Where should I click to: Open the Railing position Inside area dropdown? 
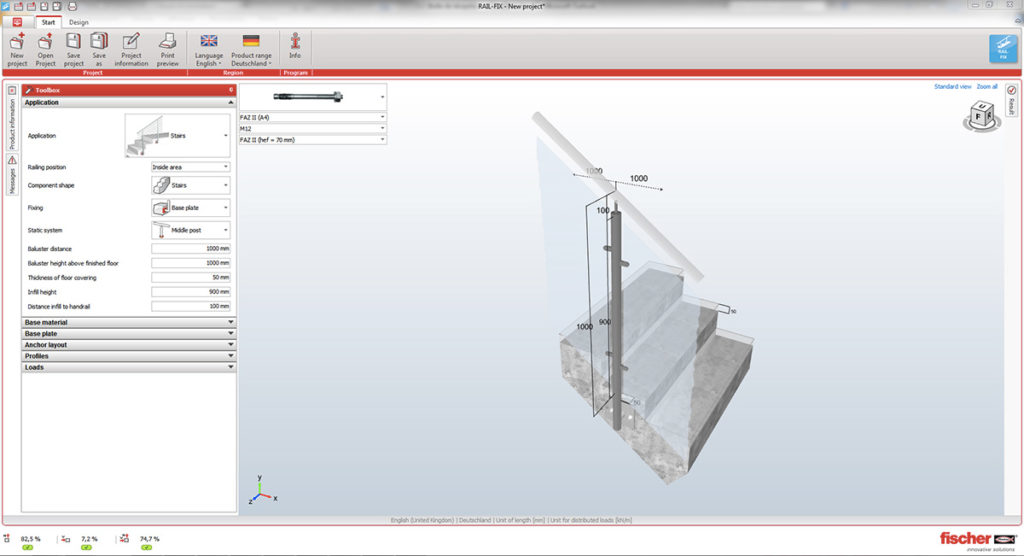(x=190, y=167)
